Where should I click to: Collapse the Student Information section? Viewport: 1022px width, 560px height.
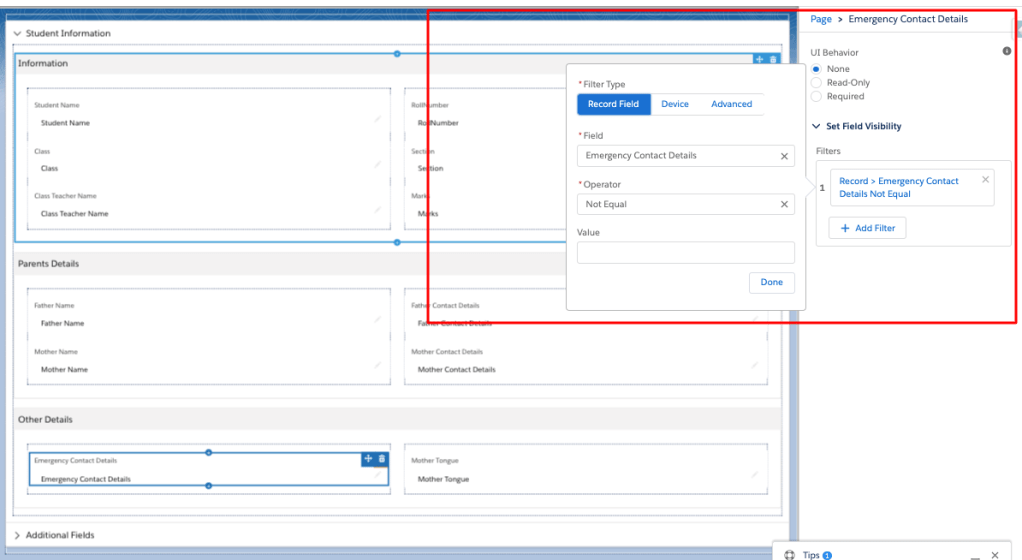tap(17, 33)
